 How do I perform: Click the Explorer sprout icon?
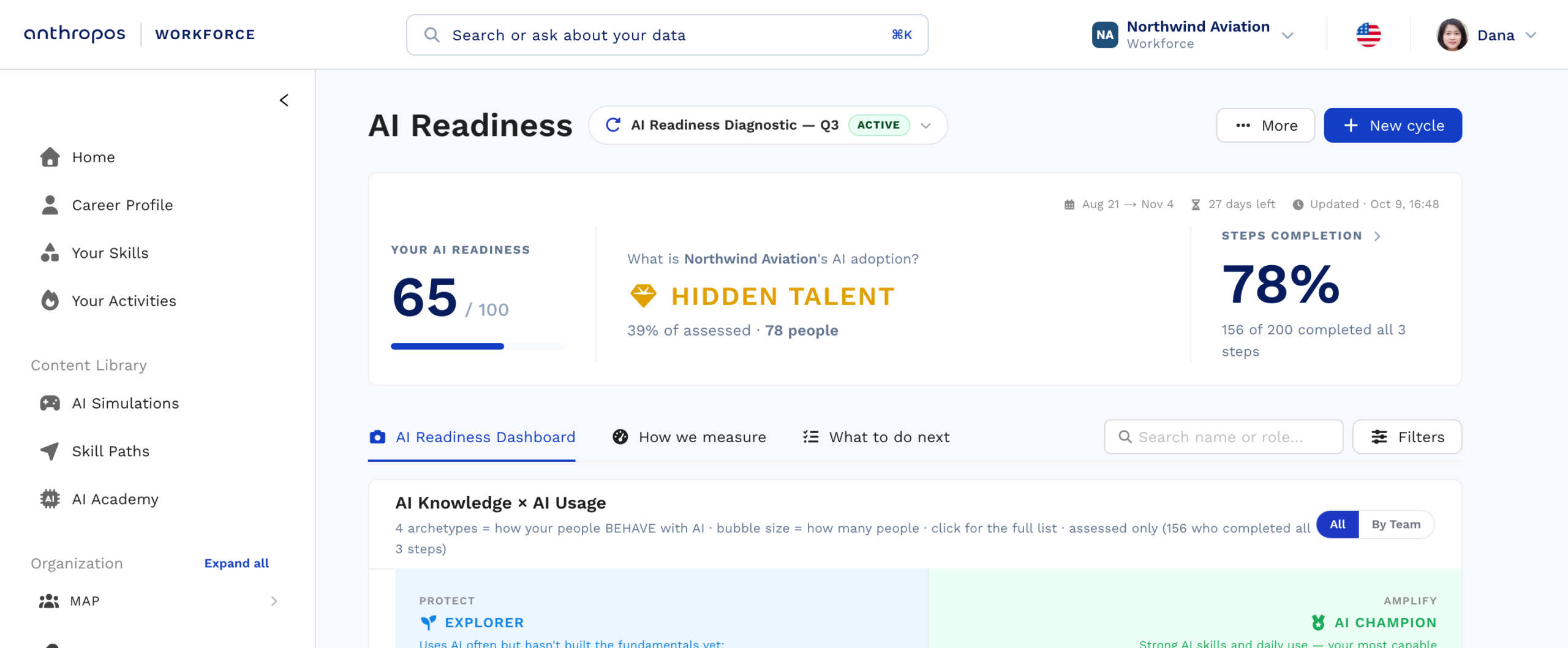tap(429, 622)
